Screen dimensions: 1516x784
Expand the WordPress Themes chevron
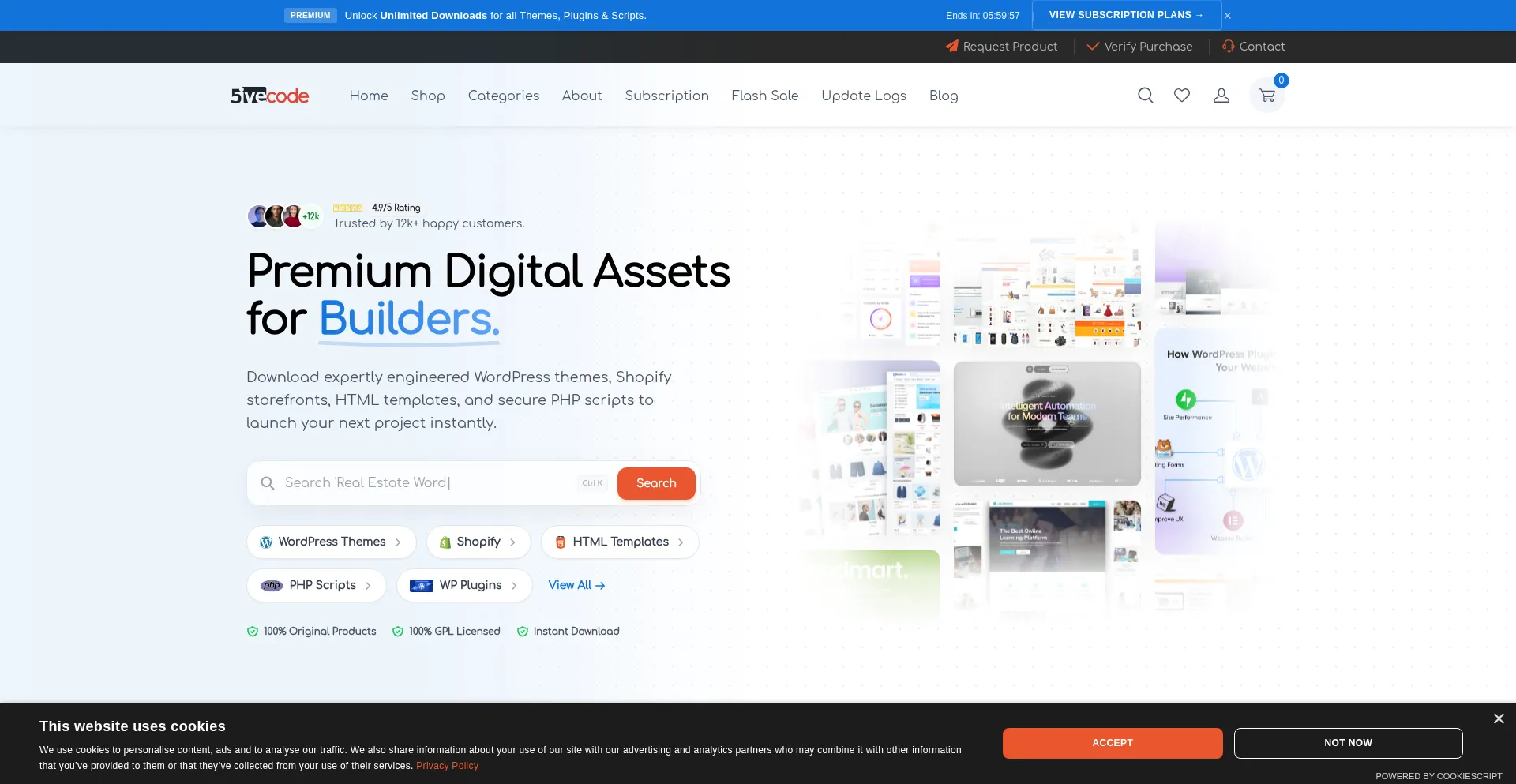(x=398, y=542)
